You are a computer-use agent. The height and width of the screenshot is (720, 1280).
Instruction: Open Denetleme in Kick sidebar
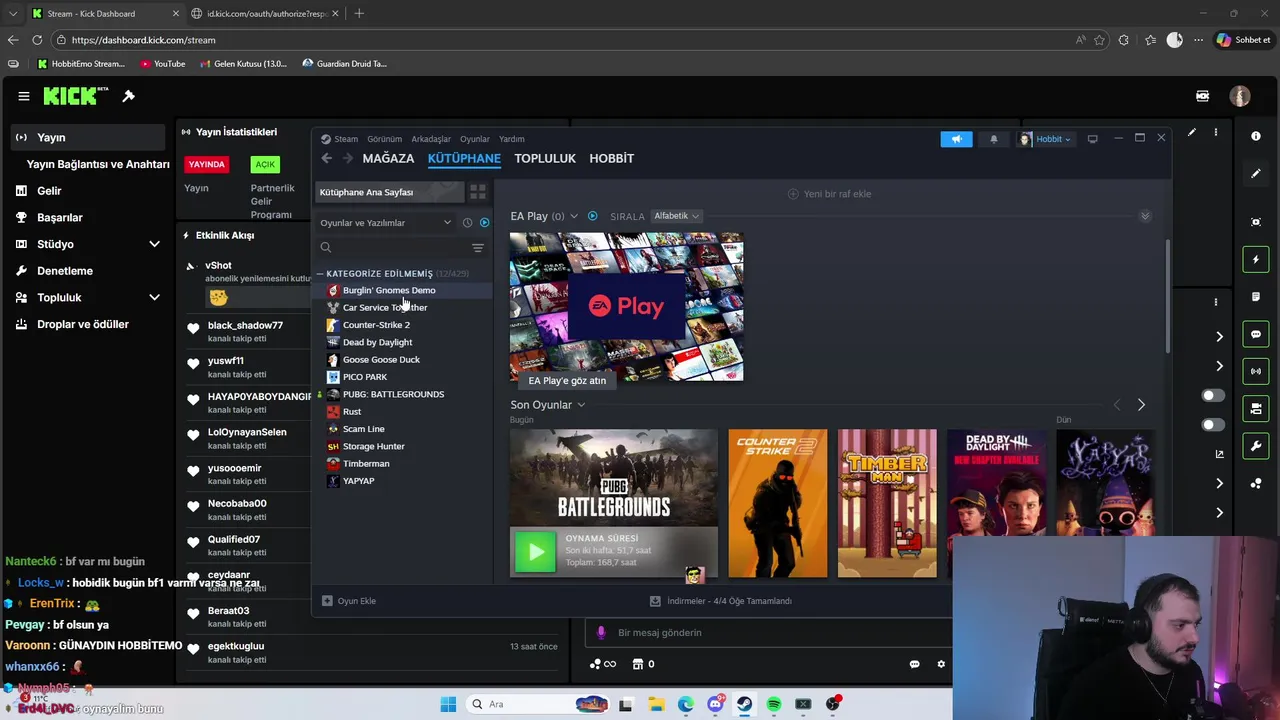(65, 271)
